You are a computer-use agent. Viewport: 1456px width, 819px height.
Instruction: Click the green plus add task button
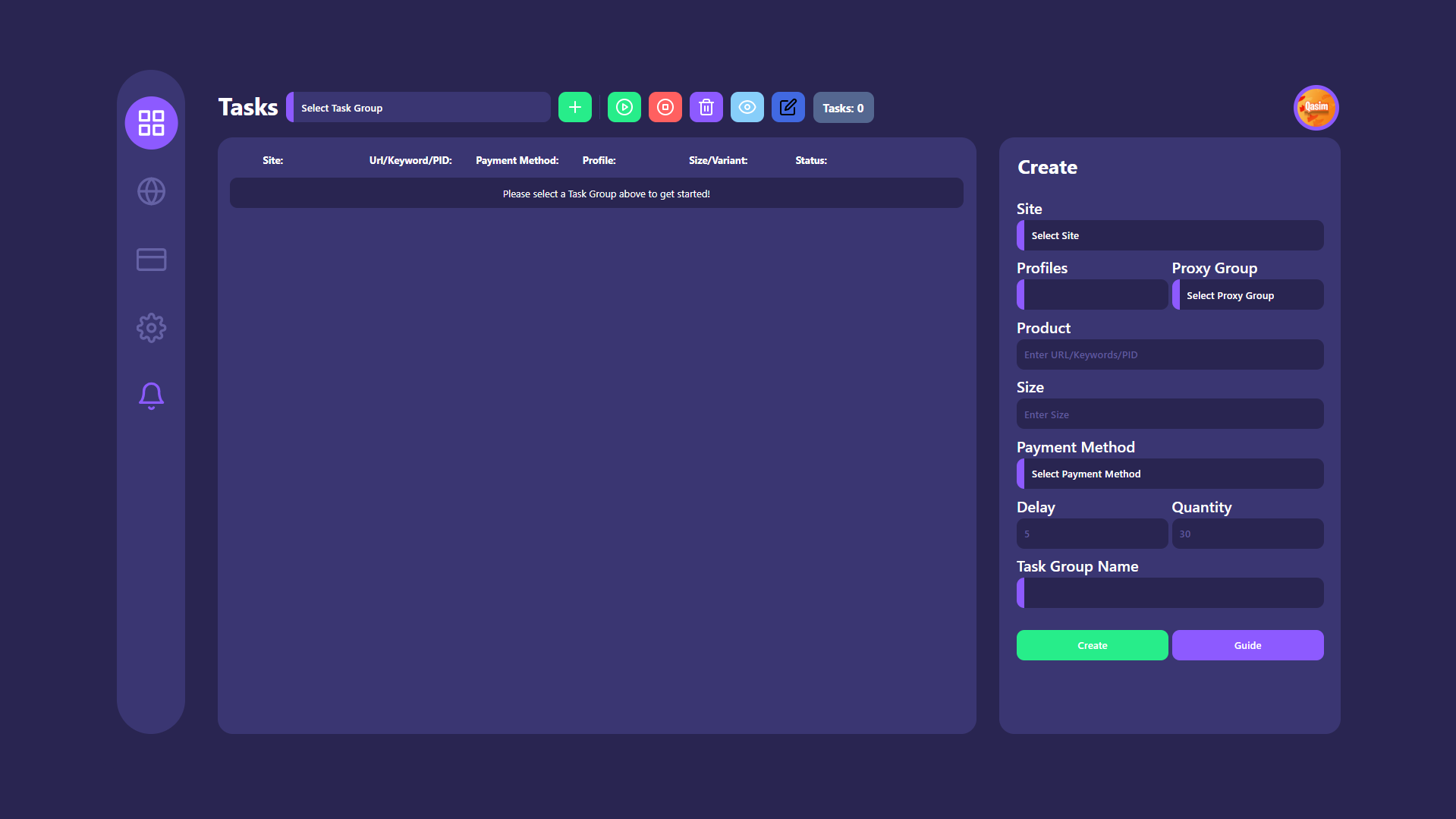click(574, 107)
